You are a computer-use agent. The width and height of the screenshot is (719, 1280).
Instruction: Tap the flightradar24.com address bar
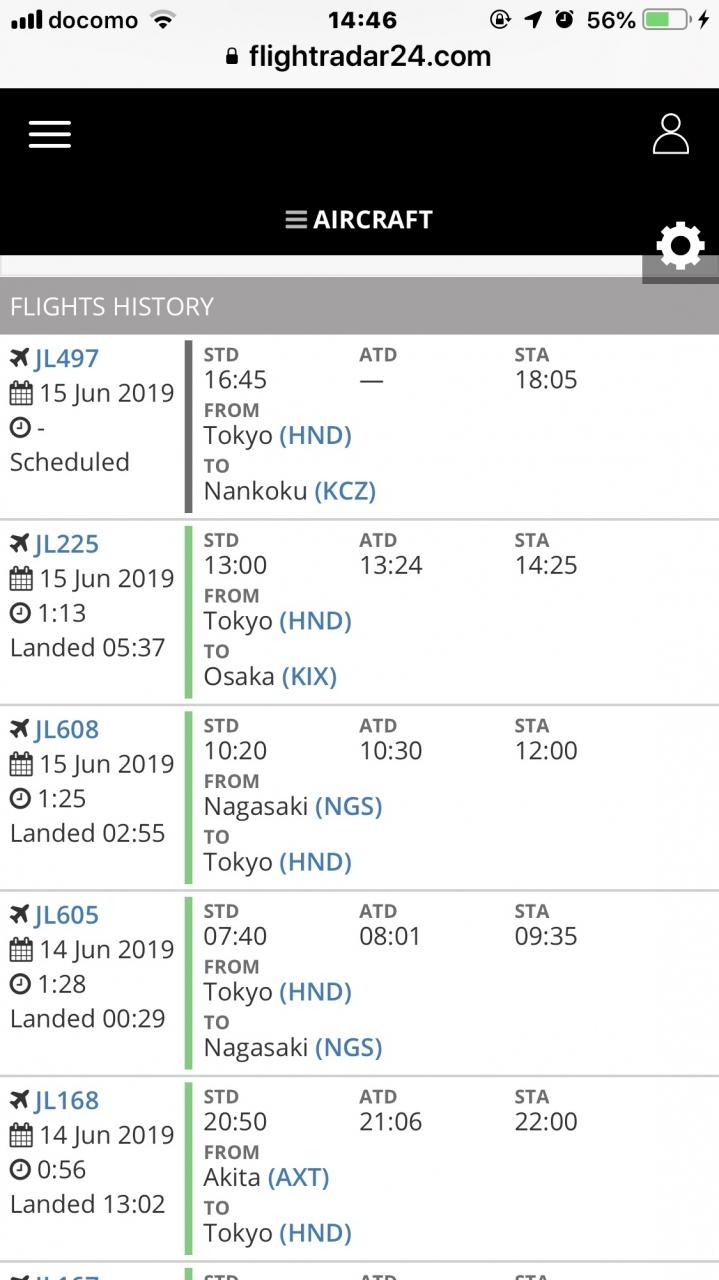point(359,56)
